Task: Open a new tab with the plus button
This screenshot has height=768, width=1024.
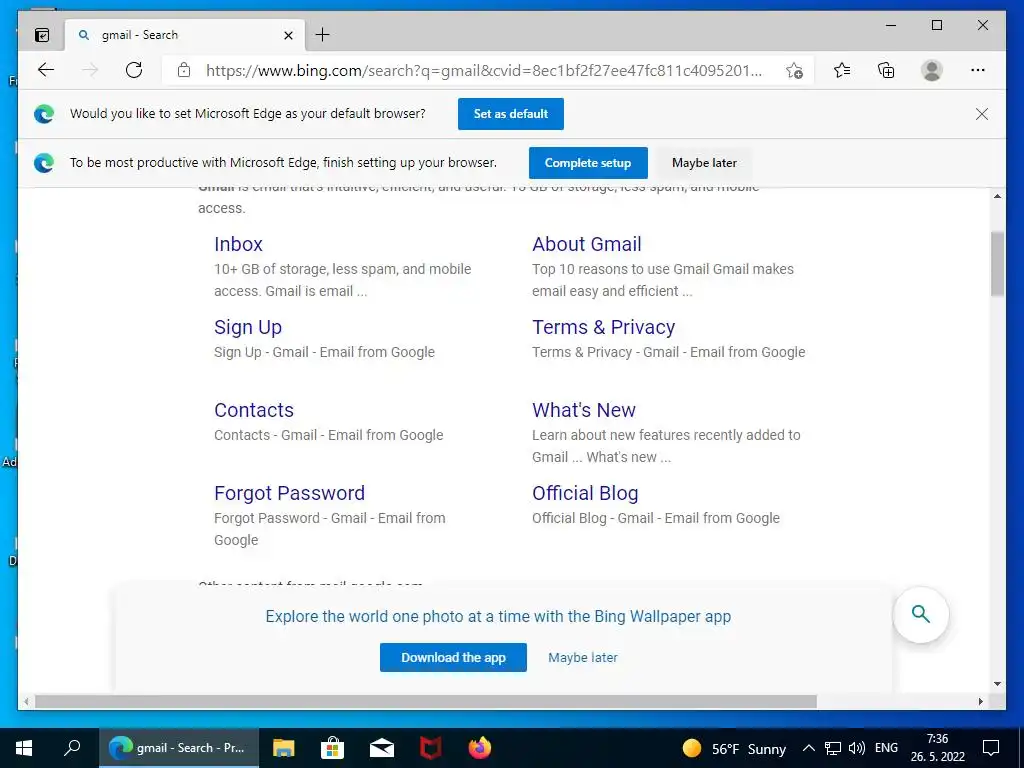Action: point(323,35)
